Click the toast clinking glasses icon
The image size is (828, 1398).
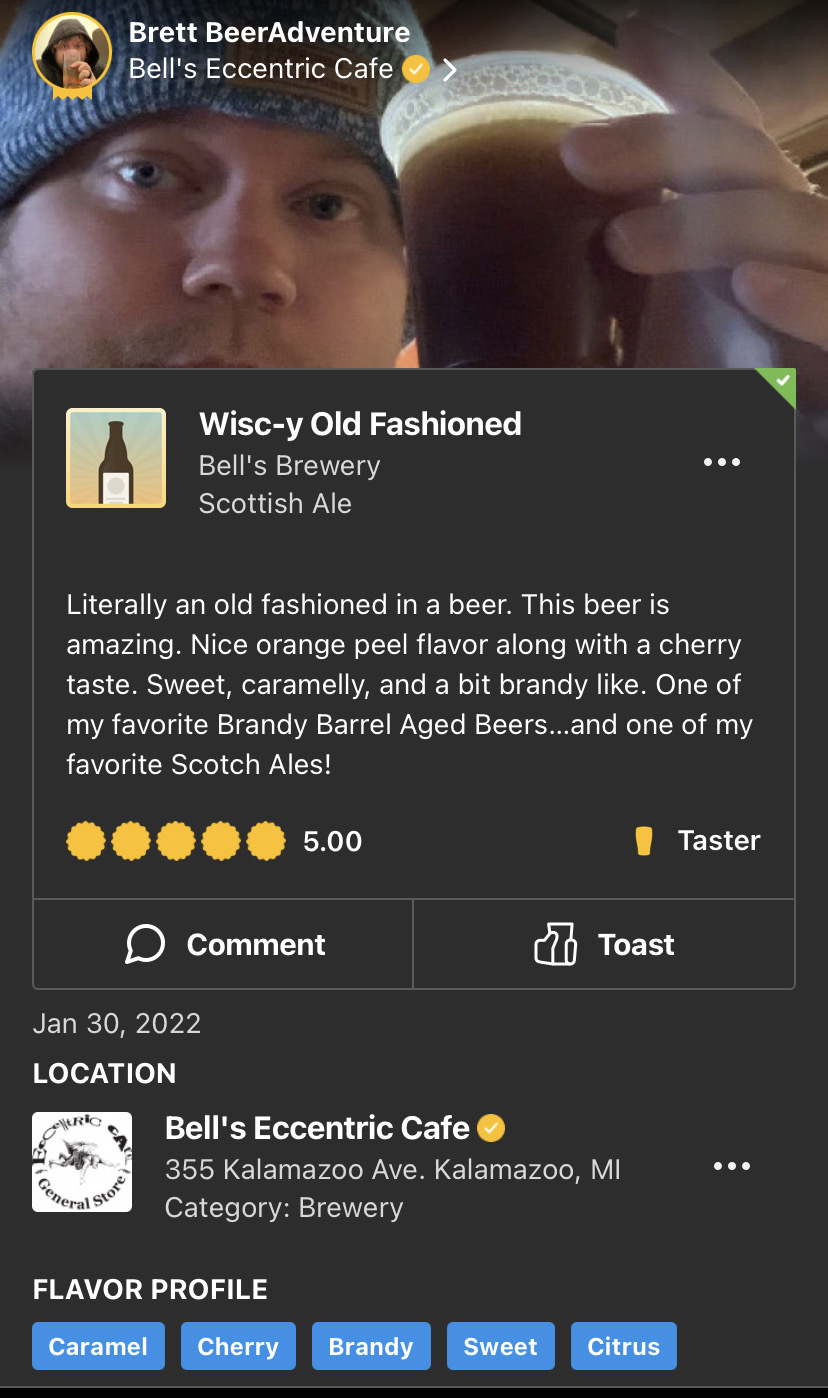556,944
